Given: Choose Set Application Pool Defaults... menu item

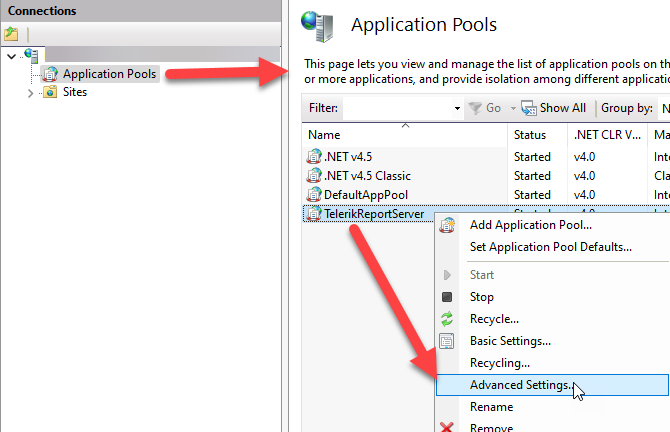Looking at the screenshot, I should click(550, 247).
